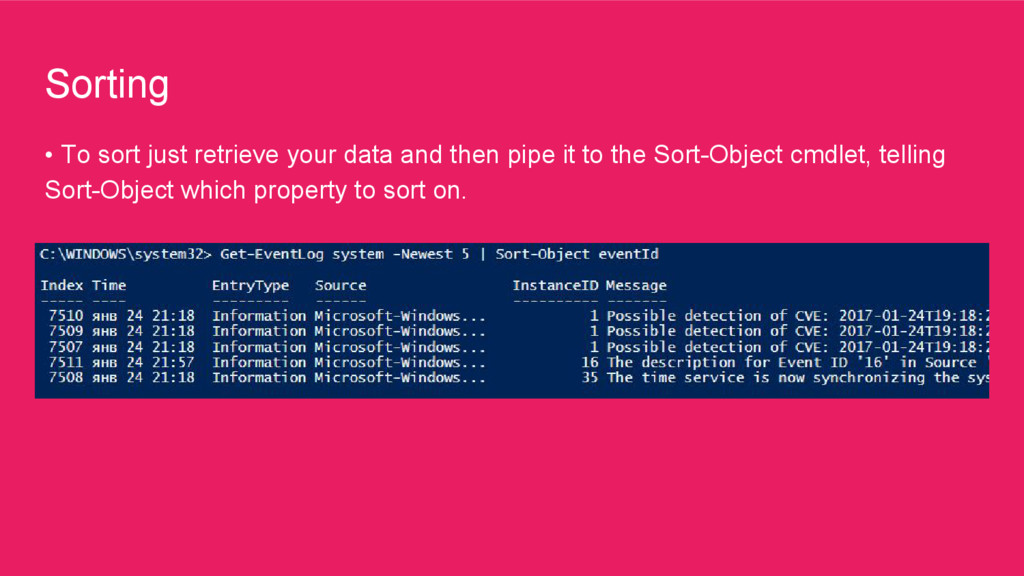
Task: Click the InstanceID value 16
Action: coord(590,362)
